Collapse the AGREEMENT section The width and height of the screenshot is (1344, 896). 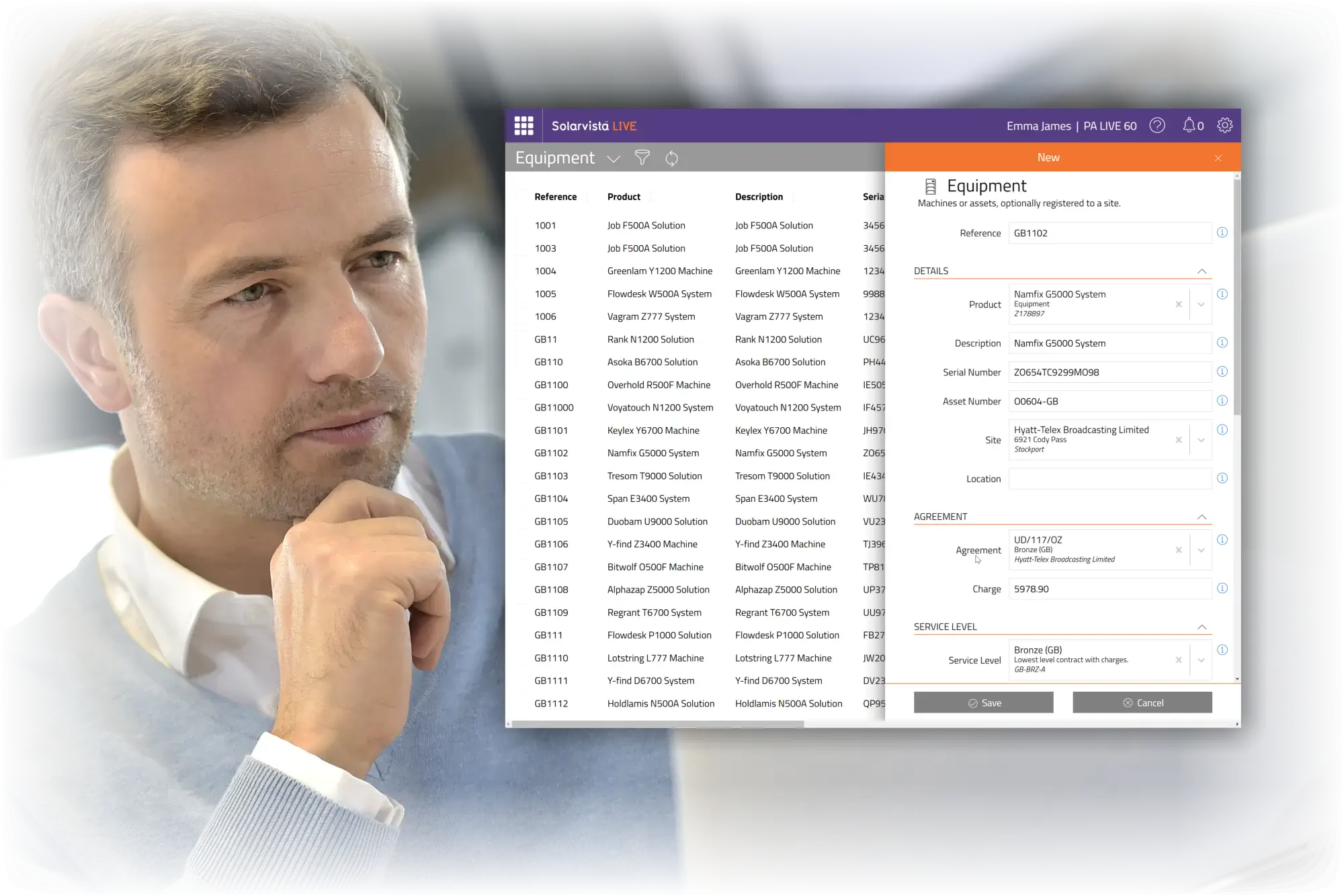[1202, 517]
